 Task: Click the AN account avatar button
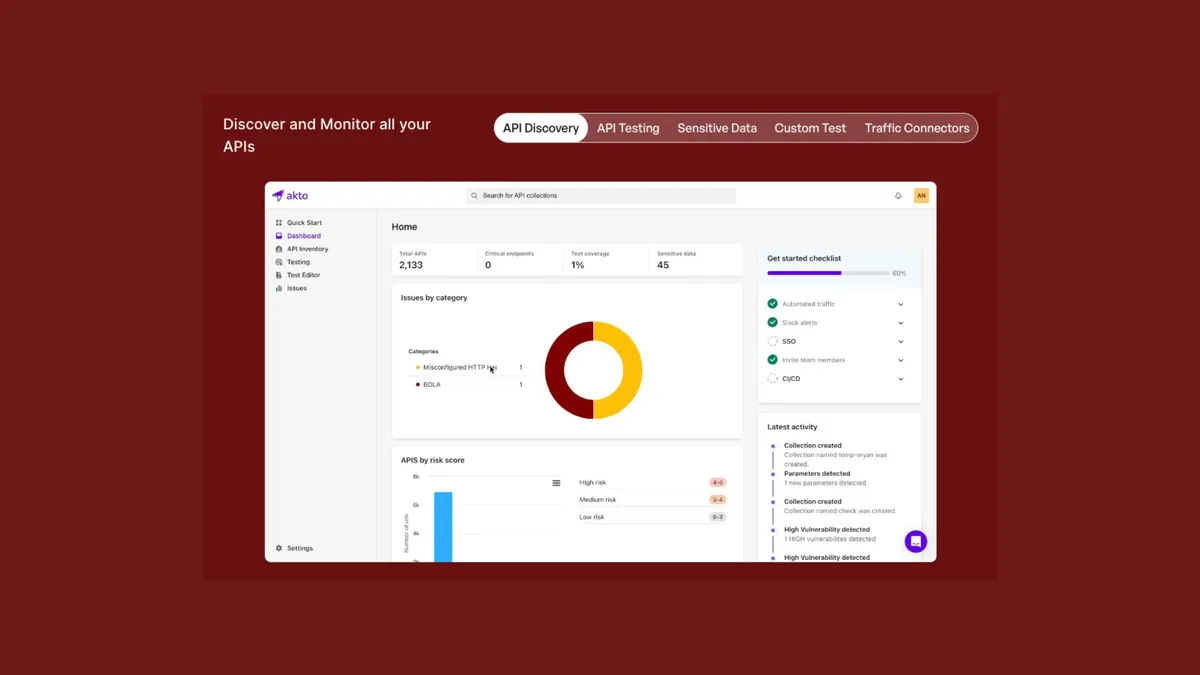coord(921,195)
